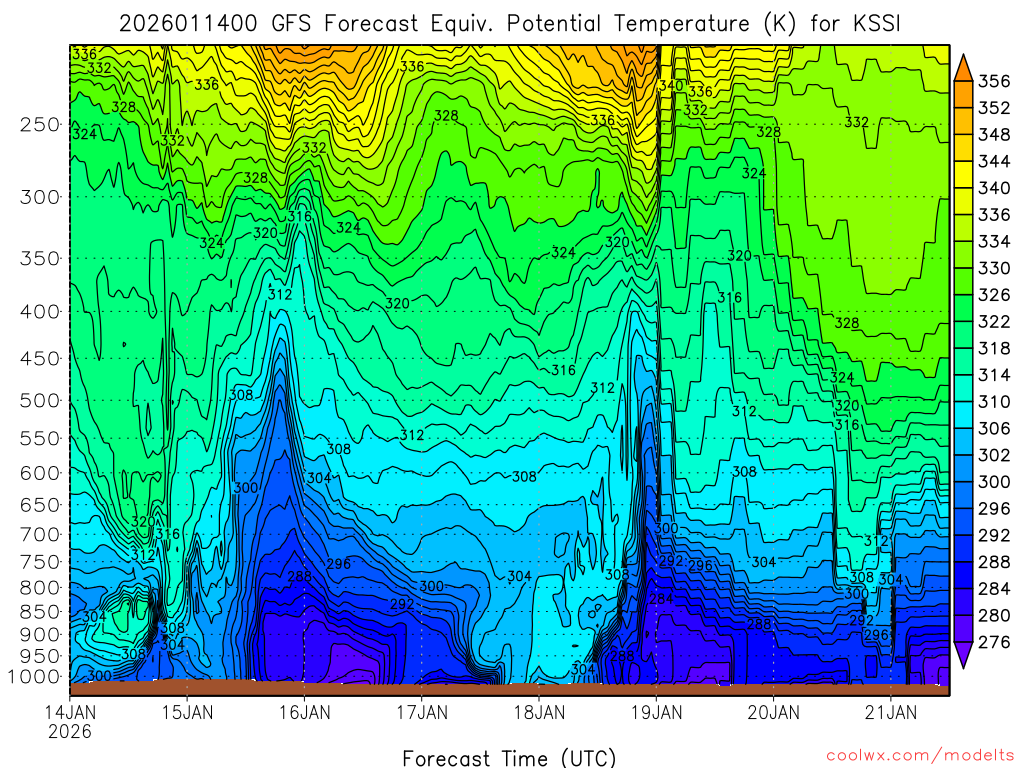Click the 850 pressure-axis label
This screenshot has width=1024, height=768.
pos(40,611)
